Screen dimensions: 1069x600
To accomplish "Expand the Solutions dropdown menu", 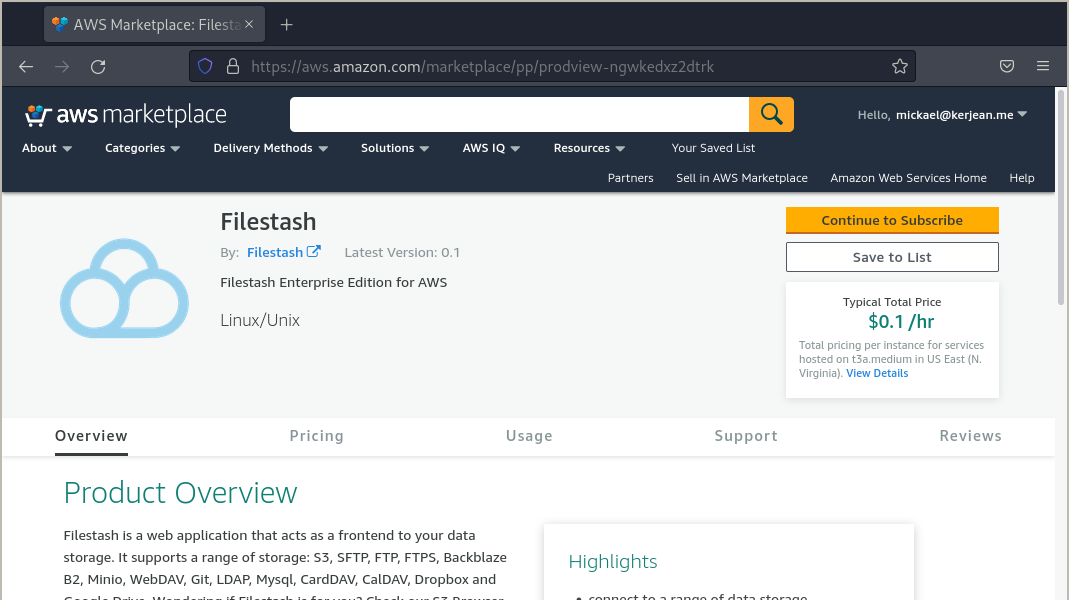I will click(395, 148).
